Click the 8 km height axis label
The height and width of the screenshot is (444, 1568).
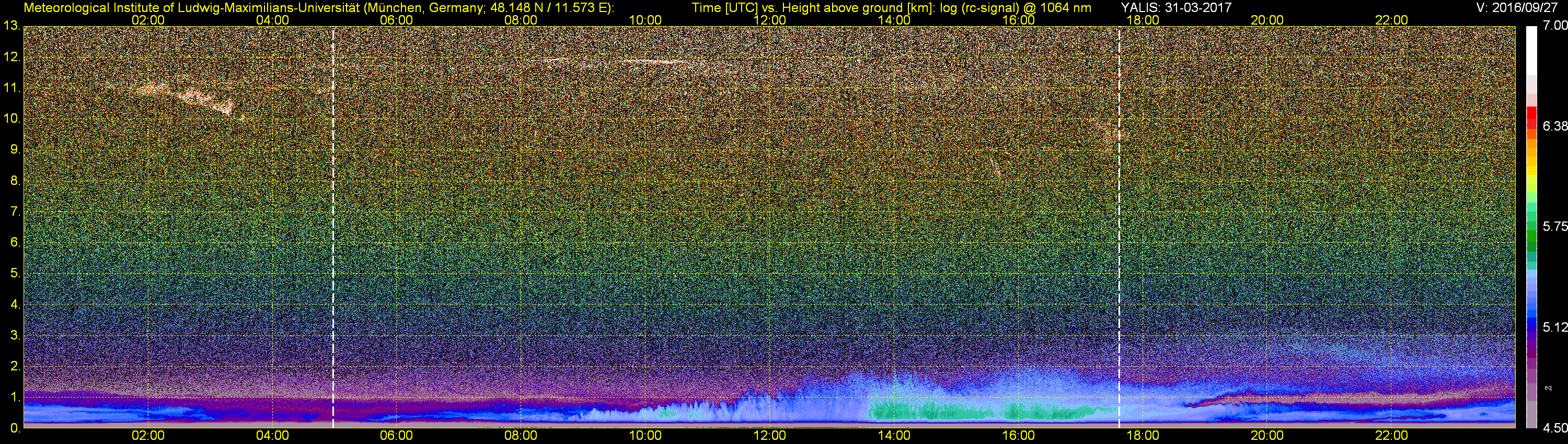pyautogui.click(x=15, y=181)
